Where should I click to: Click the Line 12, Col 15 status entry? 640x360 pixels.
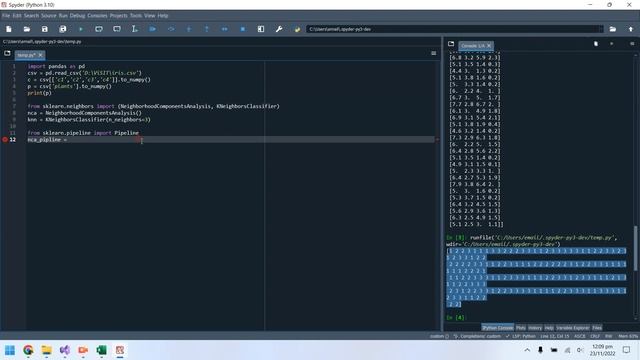coord(554,336)
